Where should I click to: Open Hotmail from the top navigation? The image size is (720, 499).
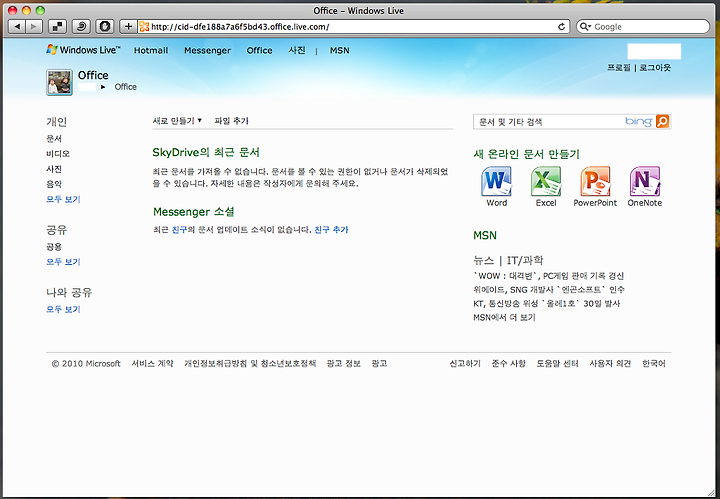click(151, 50)
